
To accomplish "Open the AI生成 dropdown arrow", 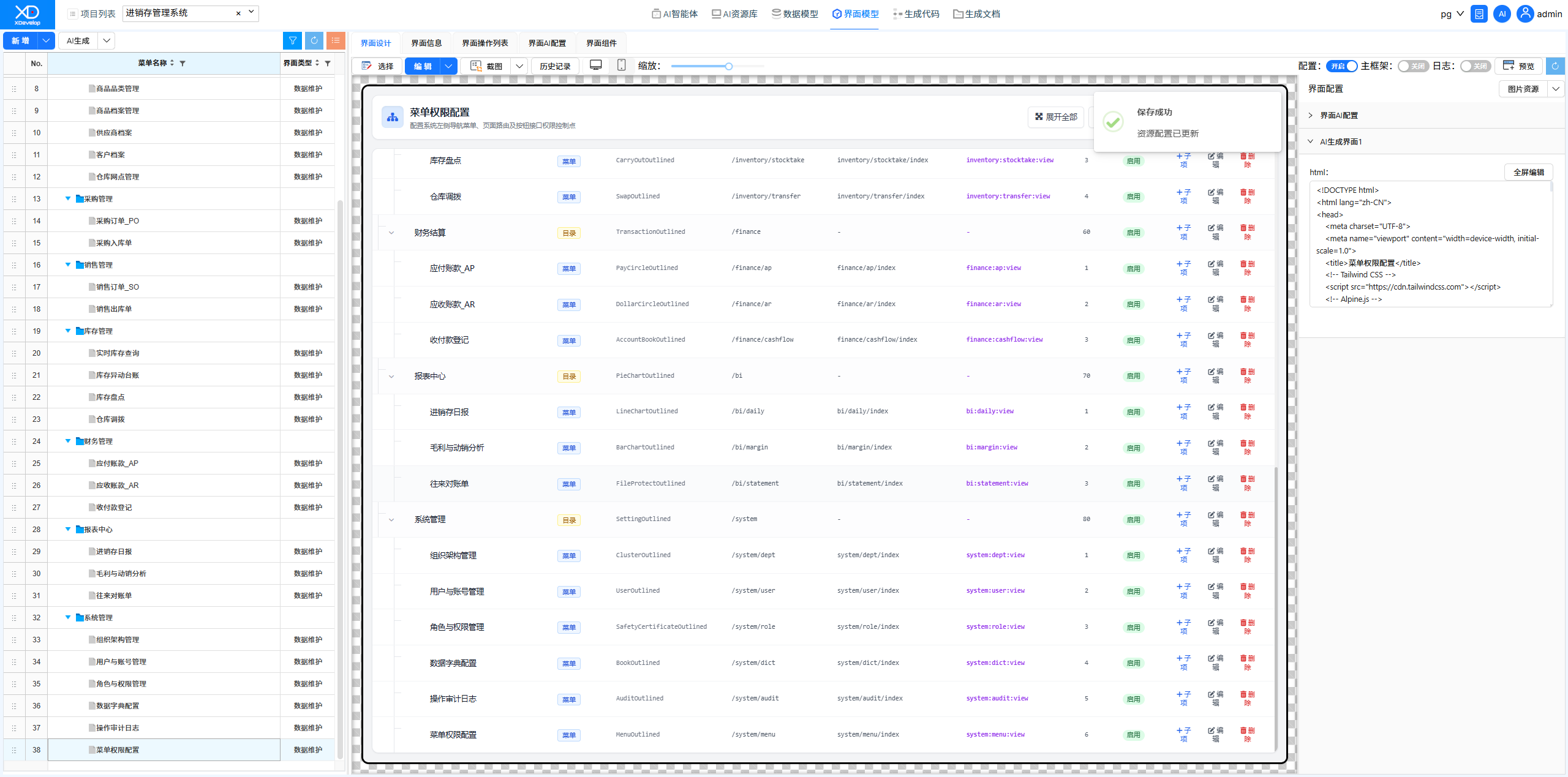I will coord(107,40).
